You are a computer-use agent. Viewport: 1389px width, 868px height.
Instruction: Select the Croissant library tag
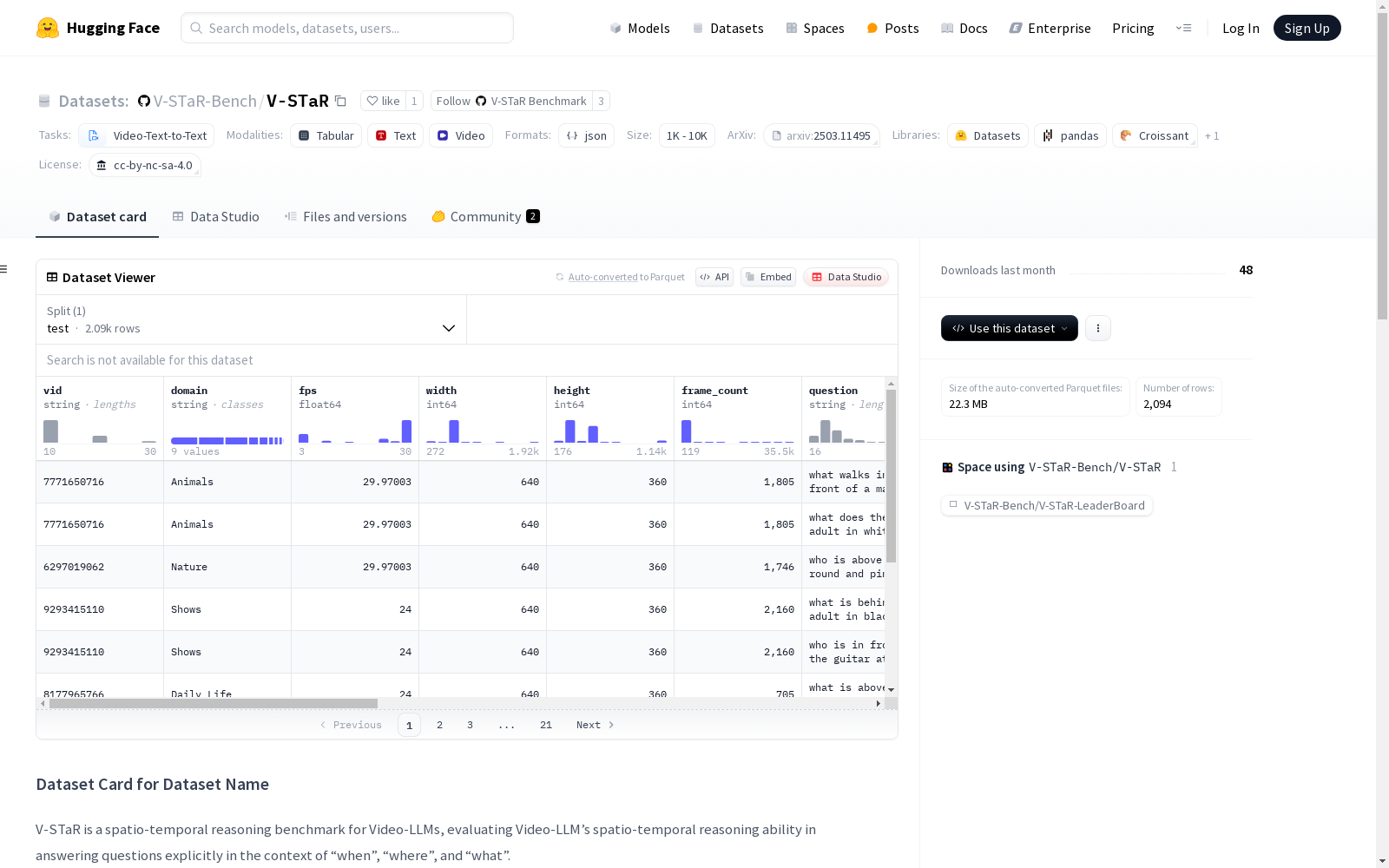[1155, 135]
